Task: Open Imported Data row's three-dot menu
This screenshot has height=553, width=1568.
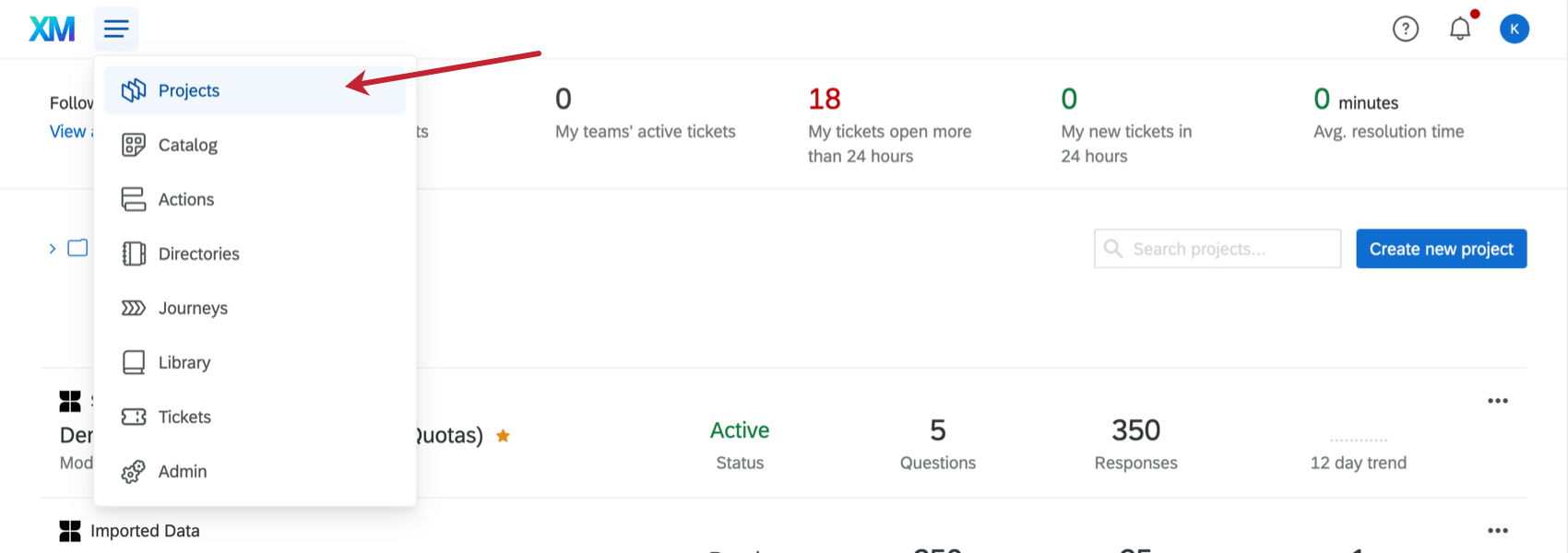Action: tap(1498, 531)
